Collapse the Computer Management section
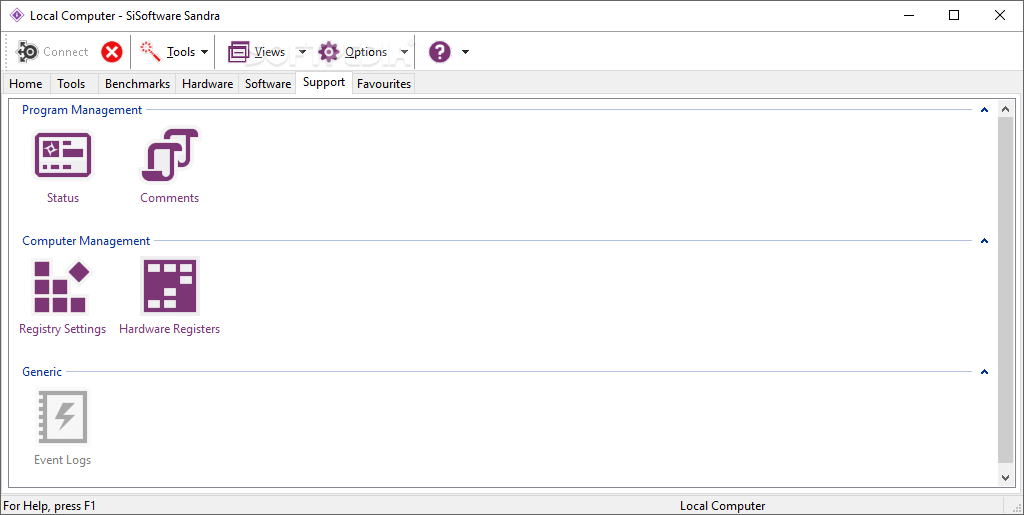Viewport: 1024px width, 515px height. tap(984, 241)
